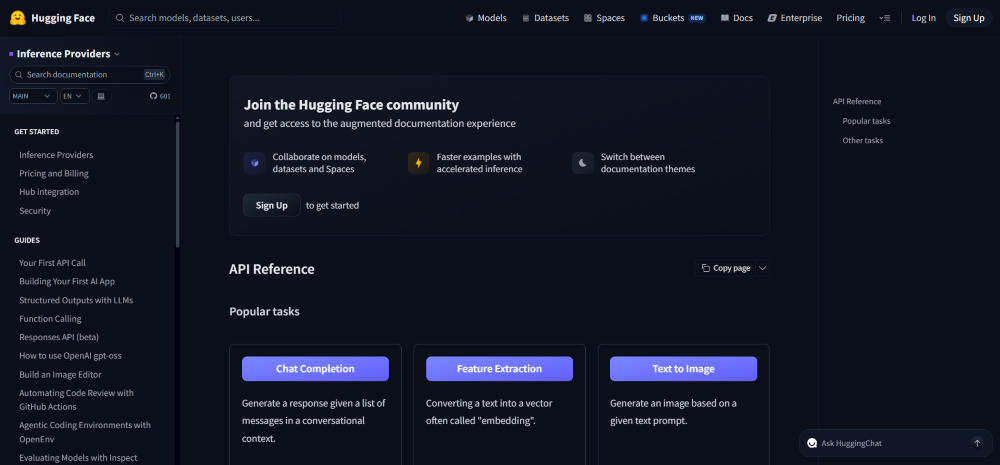Switch theme via the laptop icon button
Screen dimensions: 1000x465
click(x=101, y=96)
